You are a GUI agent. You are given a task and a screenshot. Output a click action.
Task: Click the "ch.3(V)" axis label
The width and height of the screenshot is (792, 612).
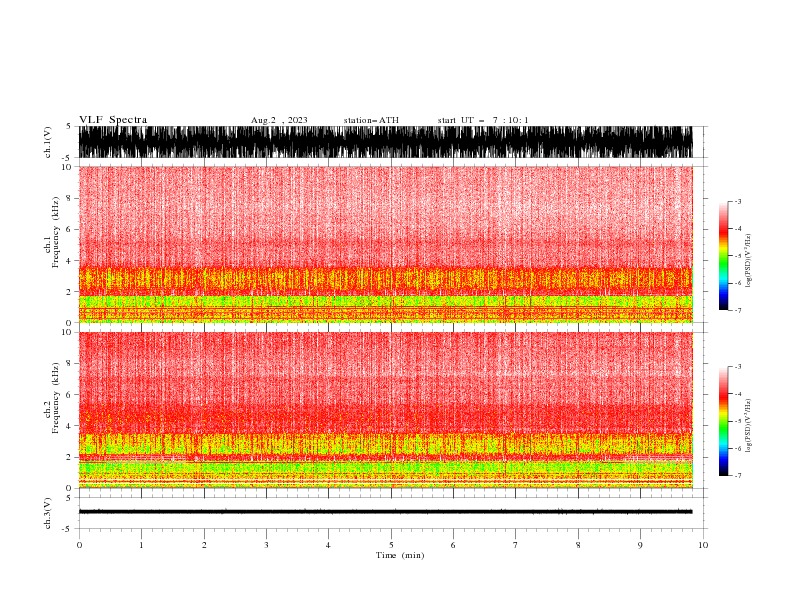pyautogui.click(x=48, y=513)
